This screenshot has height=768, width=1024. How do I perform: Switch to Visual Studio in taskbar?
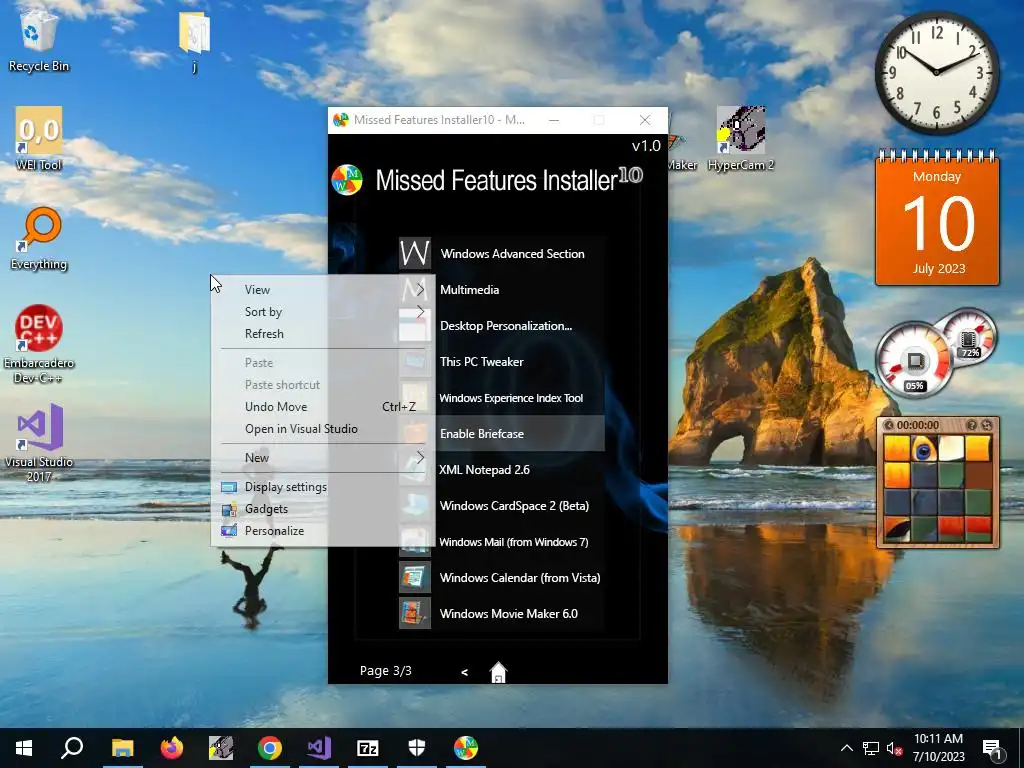coord(319,748)
